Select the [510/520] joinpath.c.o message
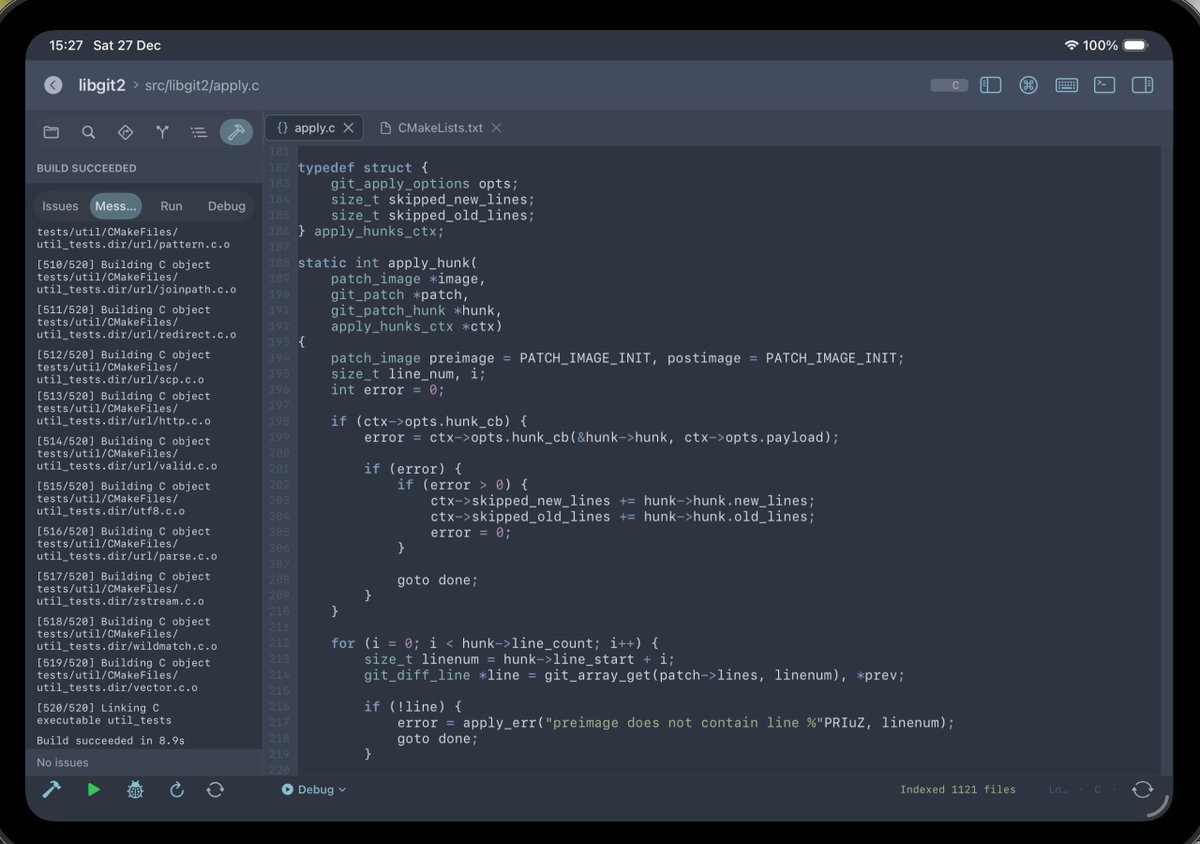The width and height of the screenshot is (1200, 844). click(137, 277)
